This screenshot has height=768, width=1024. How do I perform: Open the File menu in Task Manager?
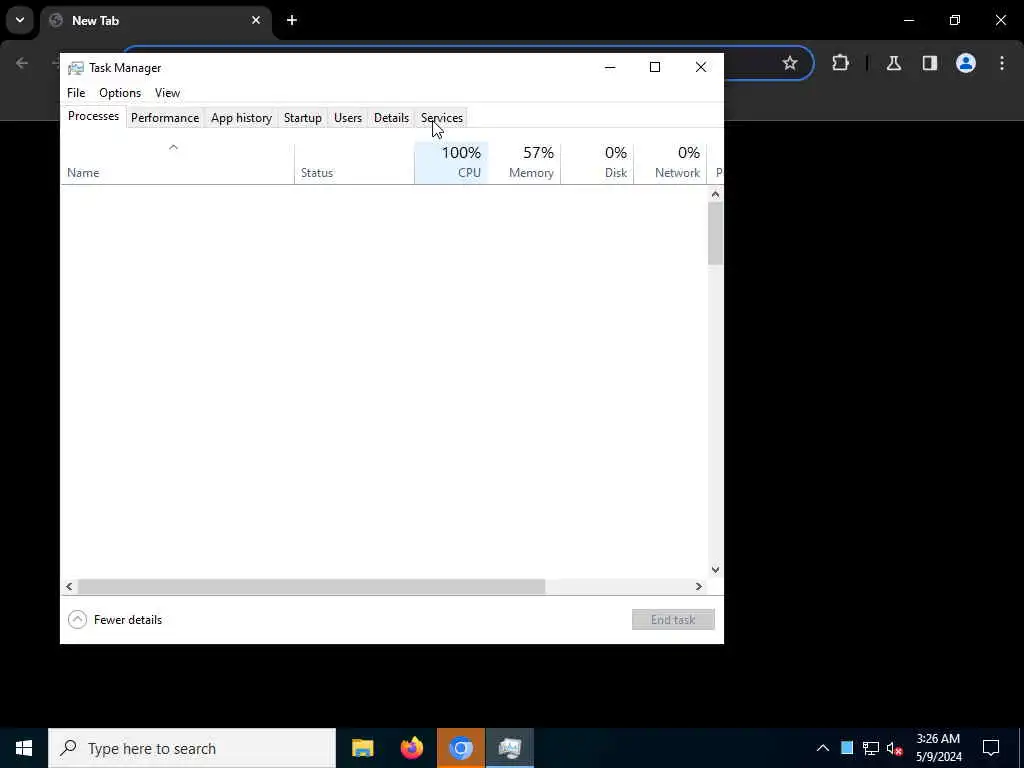coord(76,93)
